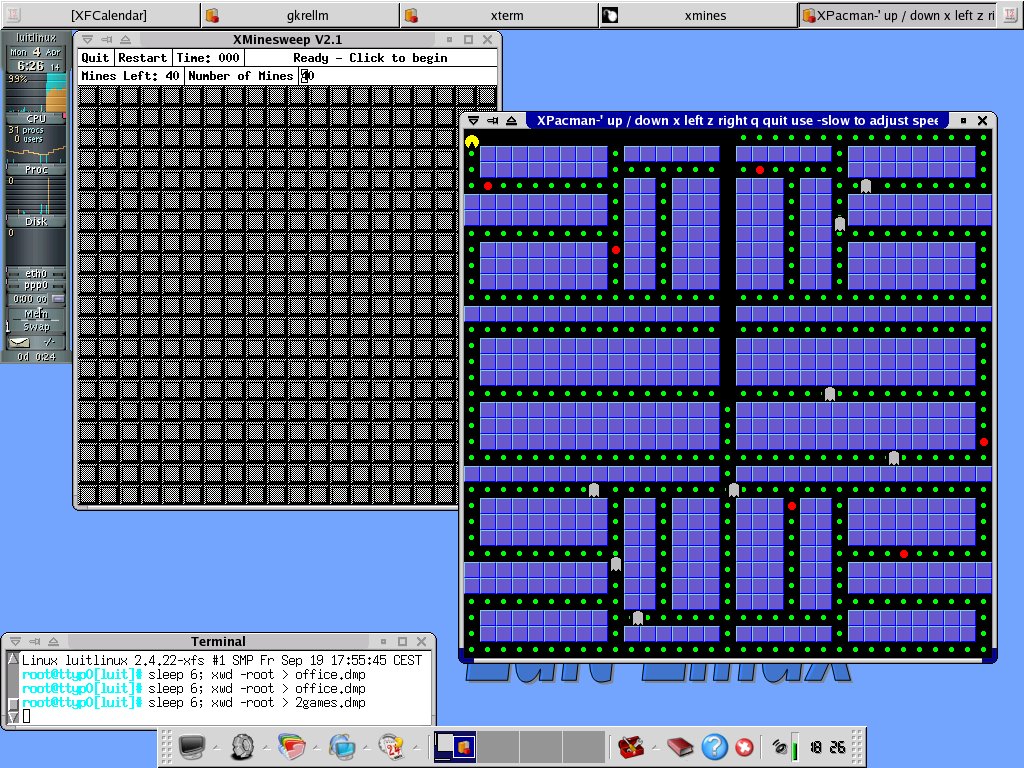Screen dimensions: 1024x768
Task: Expand popup arrow beside web browser launcher
Action: 366,748
